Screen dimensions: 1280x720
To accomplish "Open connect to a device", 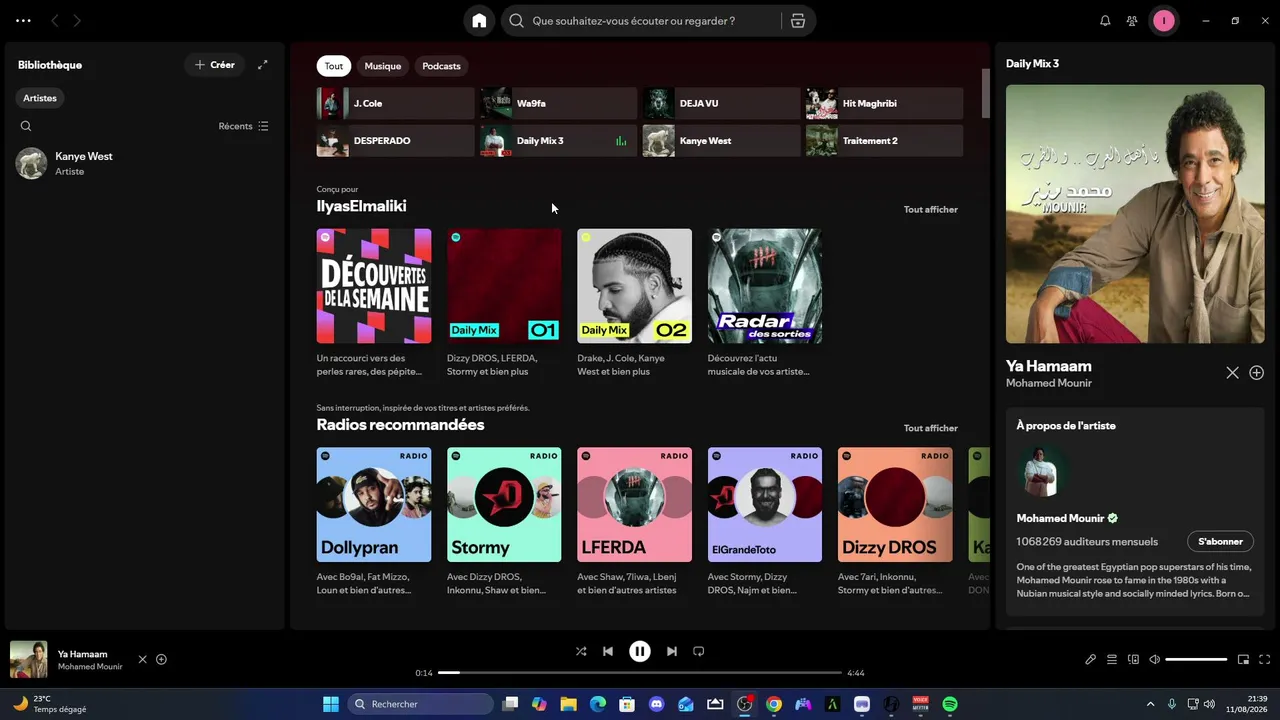I will 1133,660.
